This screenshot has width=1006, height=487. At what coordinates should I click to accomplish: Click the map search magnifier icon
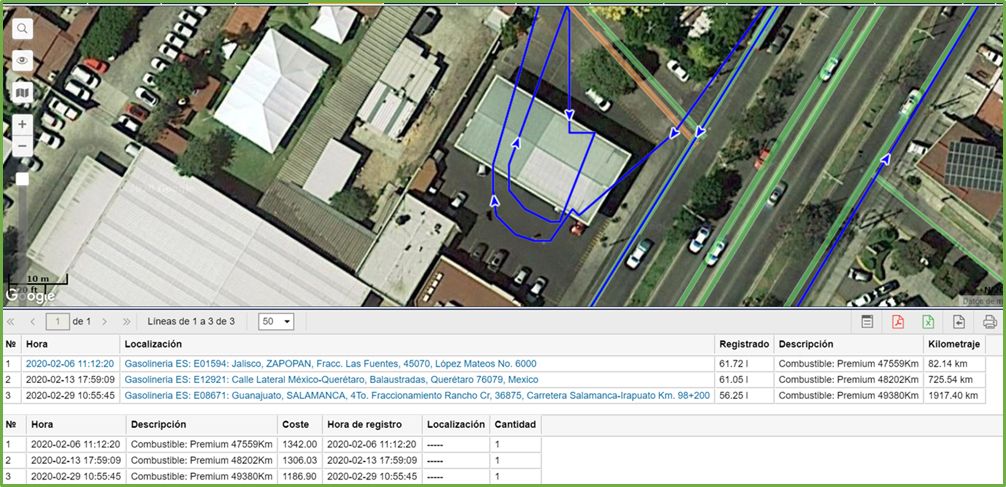22,28
